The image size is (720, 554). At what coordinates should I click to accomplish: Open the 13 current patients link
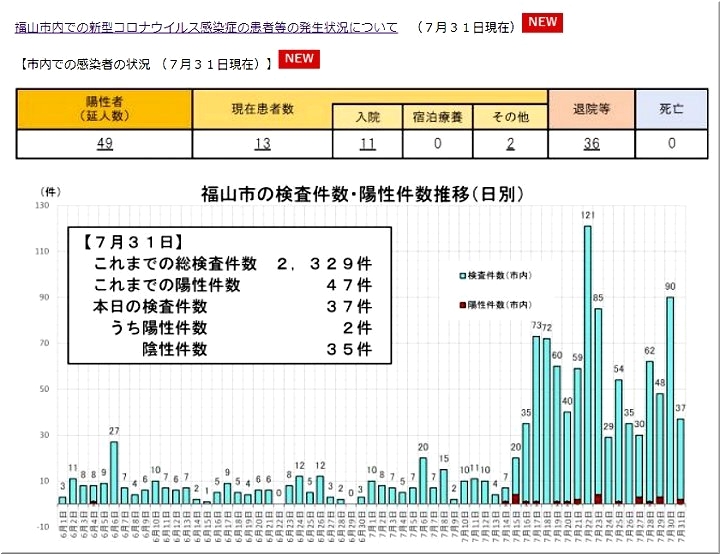pyautogui.click(x=262, y=144)
